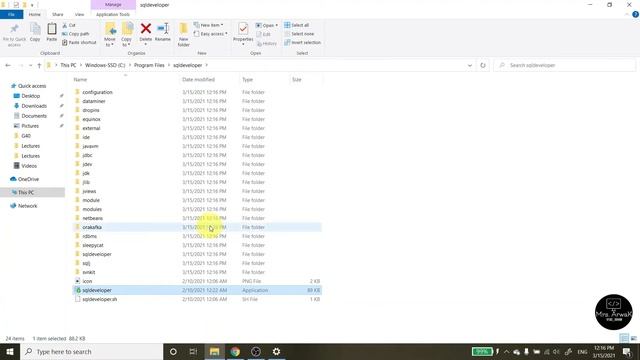The height and width of the screenshot is (360, 640).
Task: Switch to the View ribbon tab
Action: pos(80,14)
